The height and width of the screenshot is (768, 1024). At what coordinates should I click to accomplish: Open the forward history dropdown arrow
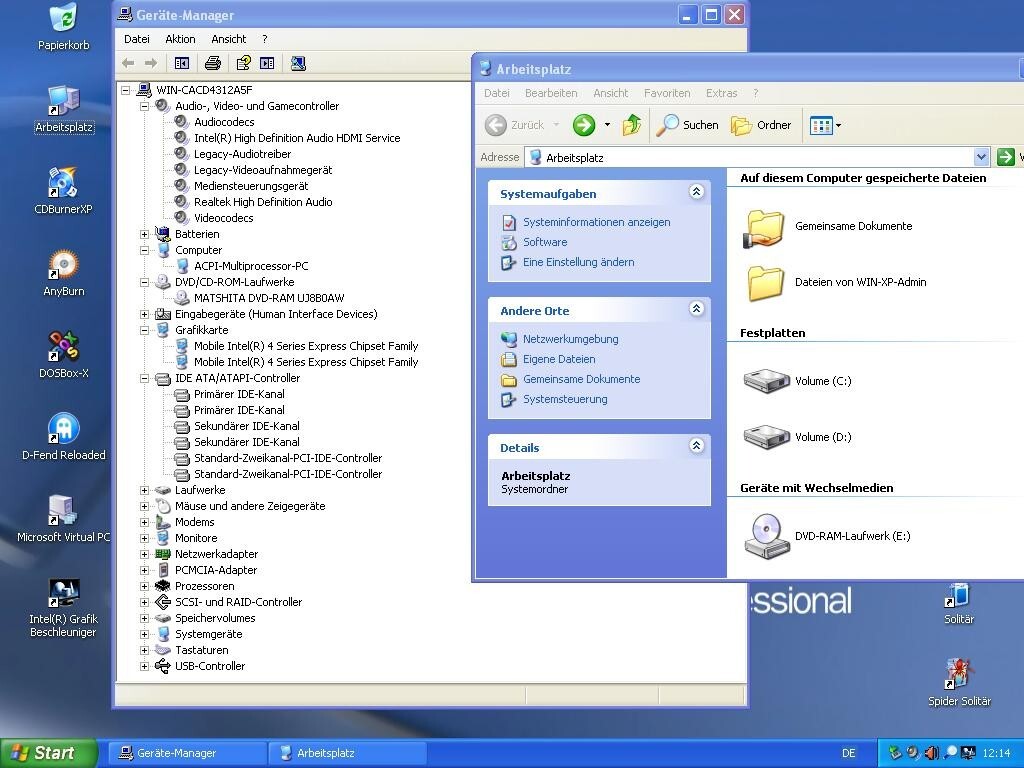[607, 125]
